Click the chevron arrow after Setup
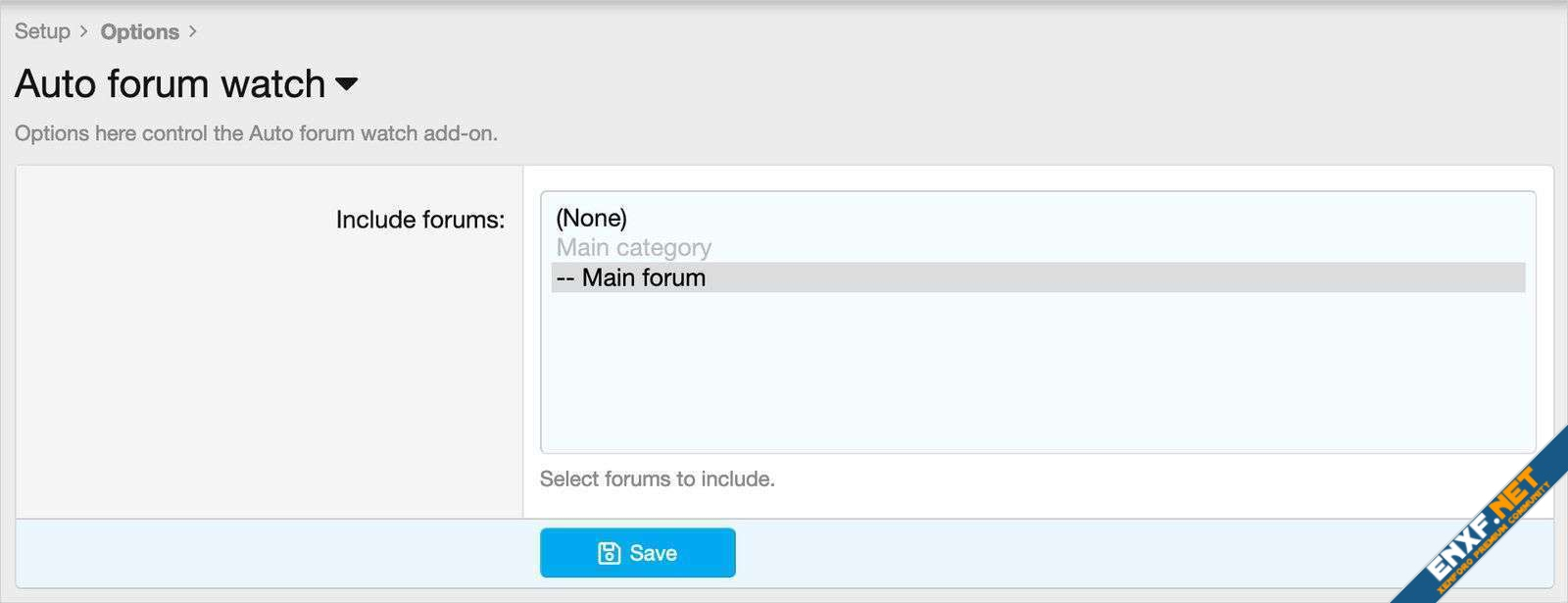1568x603 pixels. (83, 31)
